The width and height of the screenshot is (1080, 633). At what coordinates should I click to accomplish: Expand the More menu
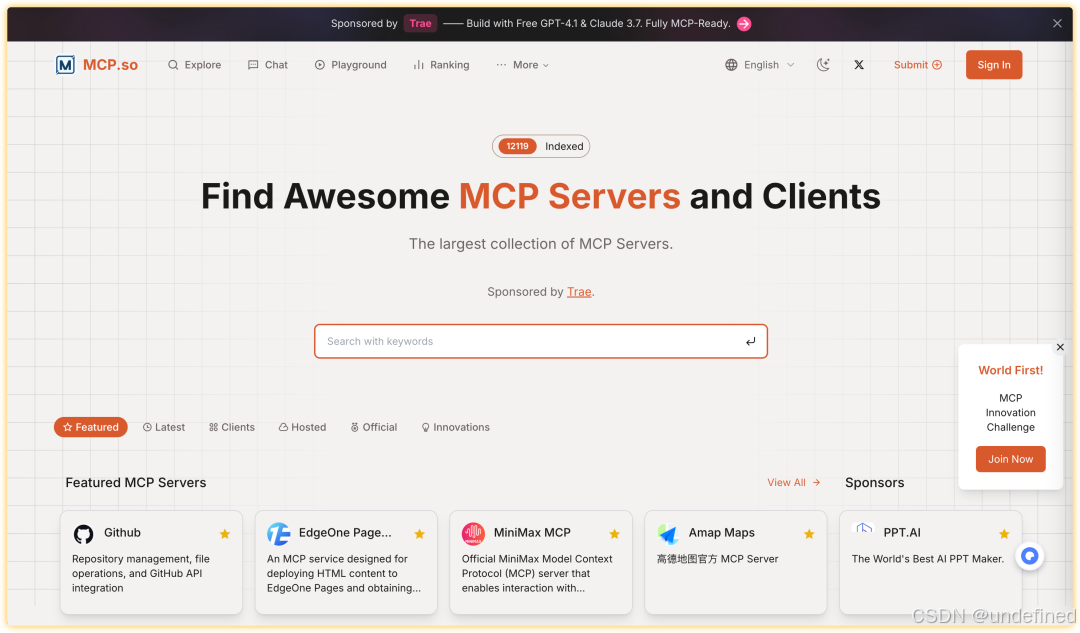pos(523,65)
